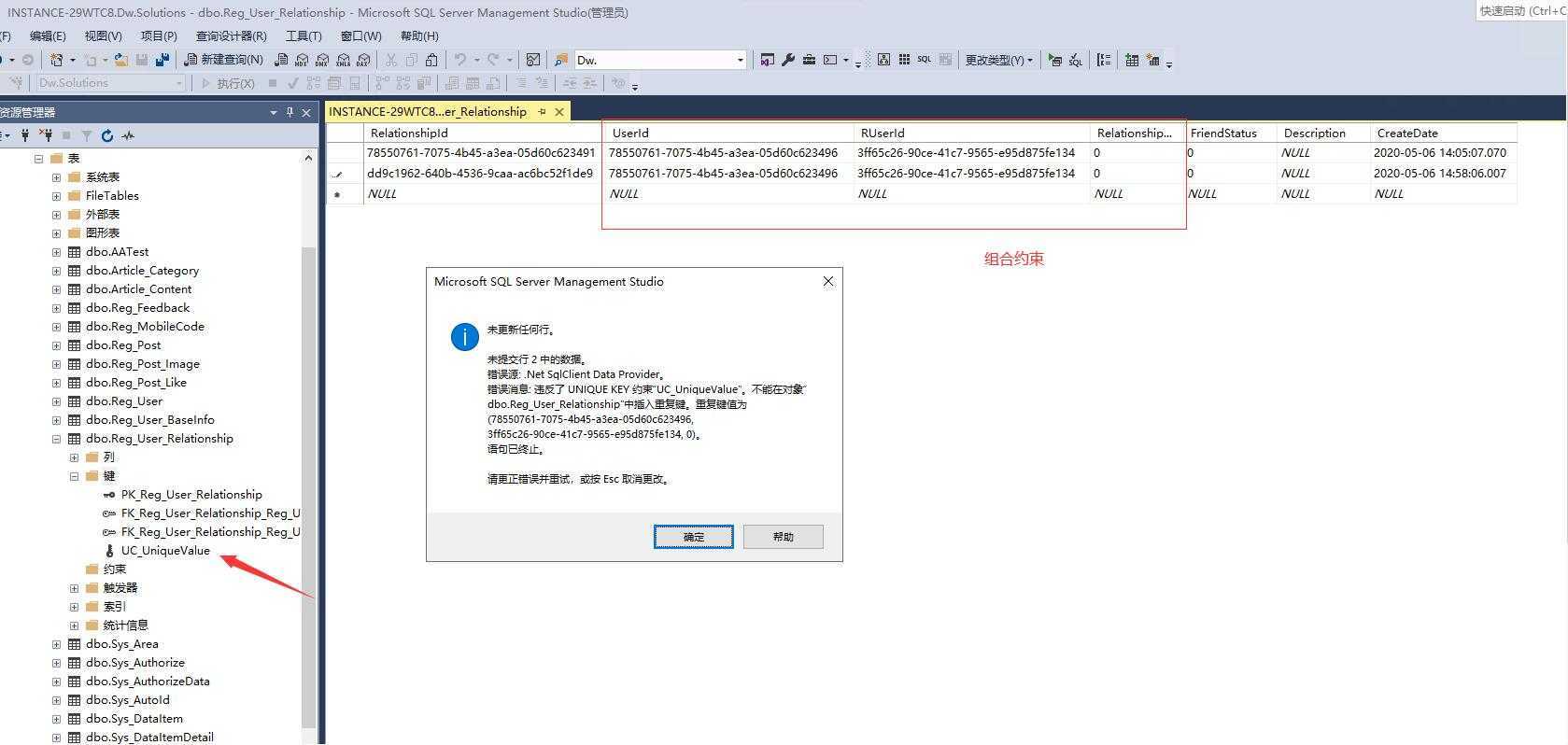
Task: Open the 工具(T) menu
Action: point(304,35)
